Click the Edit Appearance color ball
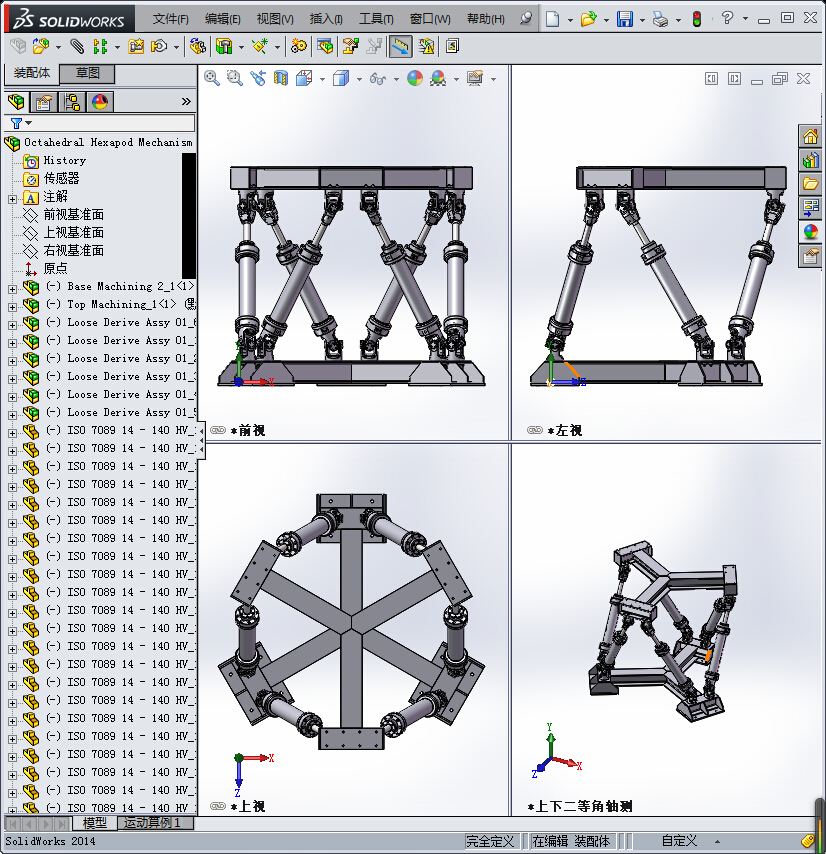This screenshot has width=826, height=854. (x=415, y=79)
